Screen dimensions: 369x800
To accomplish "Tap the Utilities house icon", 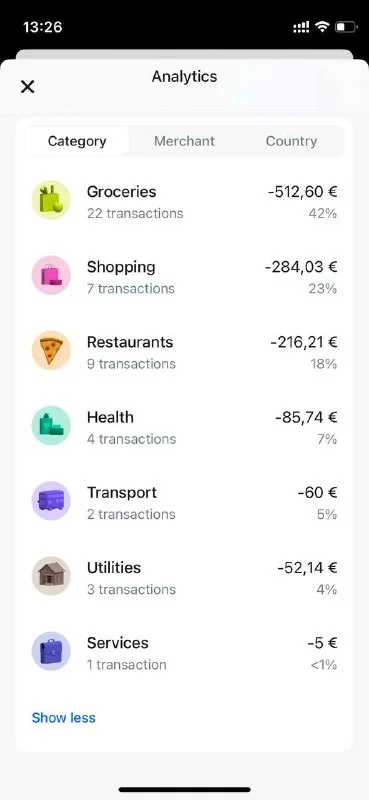I will [51, 576].
